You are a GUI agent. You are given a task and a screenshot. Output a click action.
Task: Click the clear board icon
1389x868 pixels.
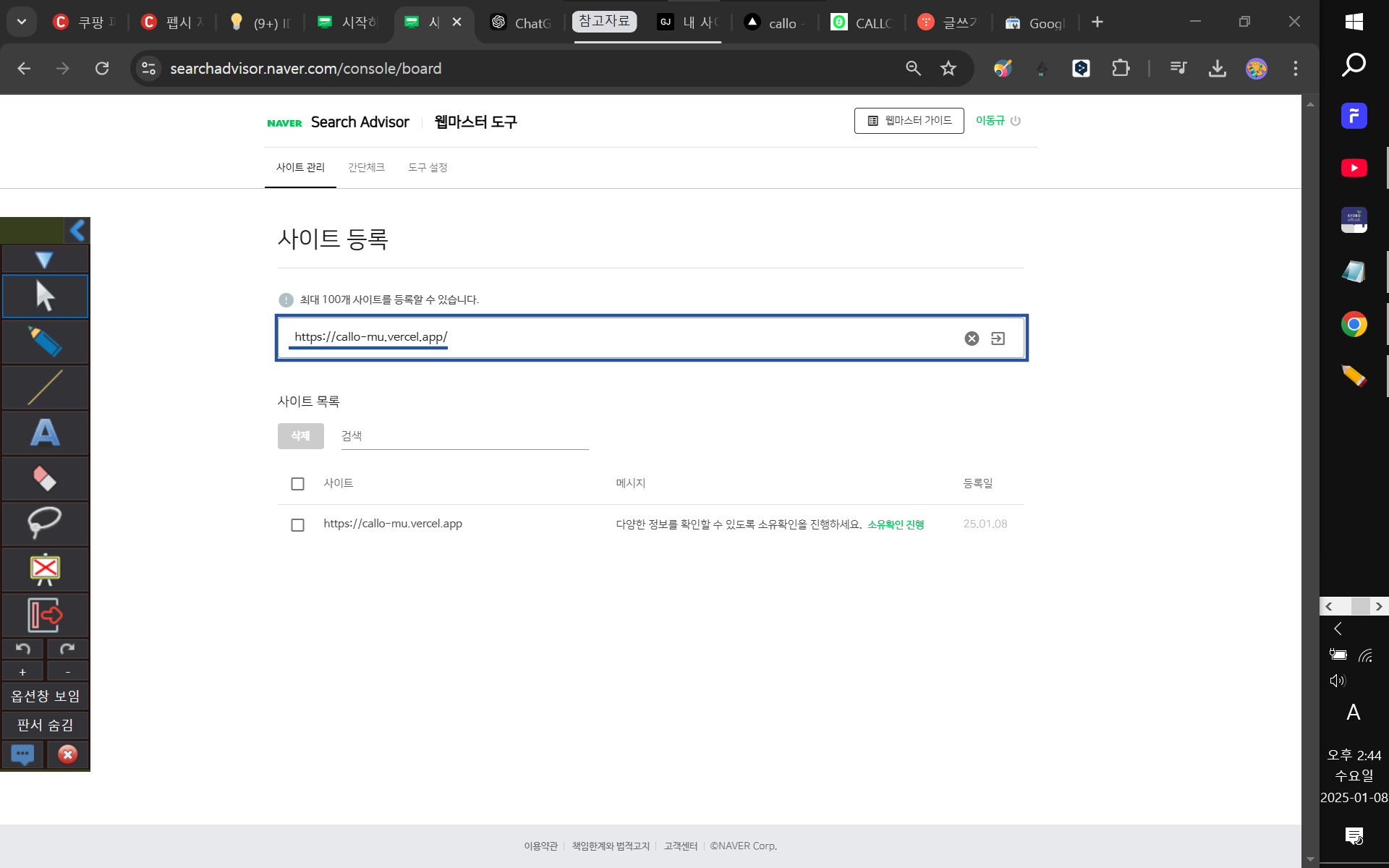45,569
